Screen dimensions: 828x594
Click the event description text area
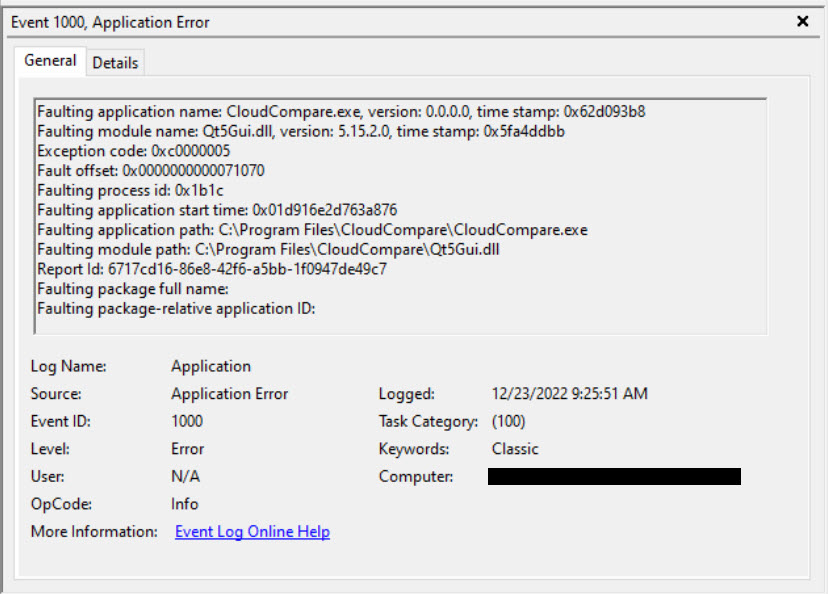click(400, 210)
